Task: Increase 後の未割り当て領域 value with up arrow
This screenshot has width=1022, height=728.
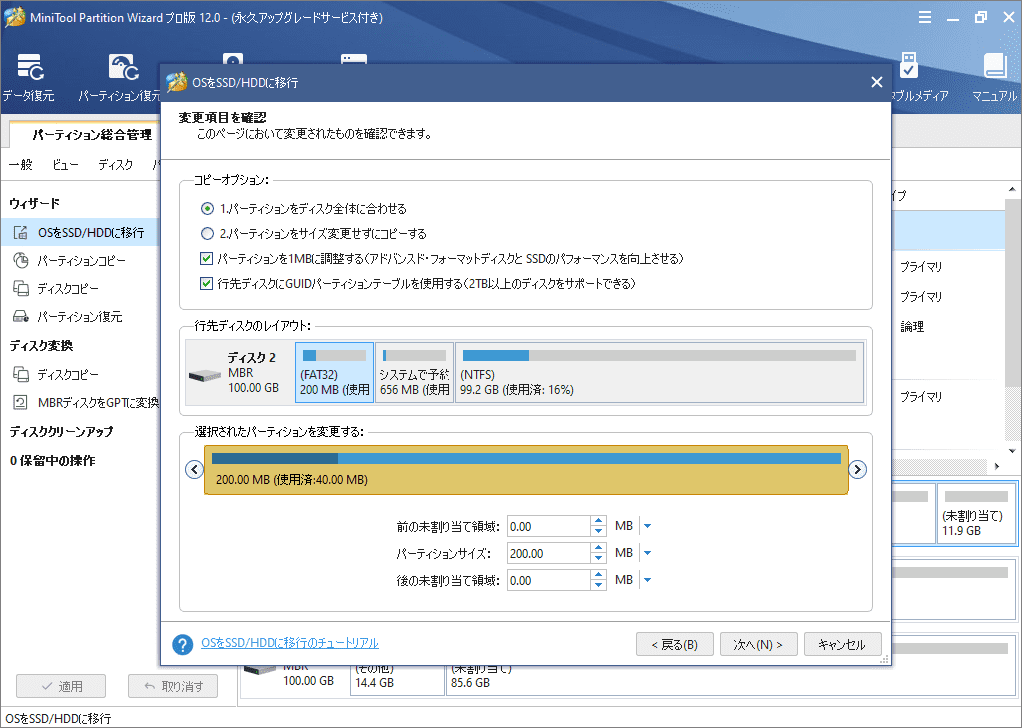Action: click(598, 575)
